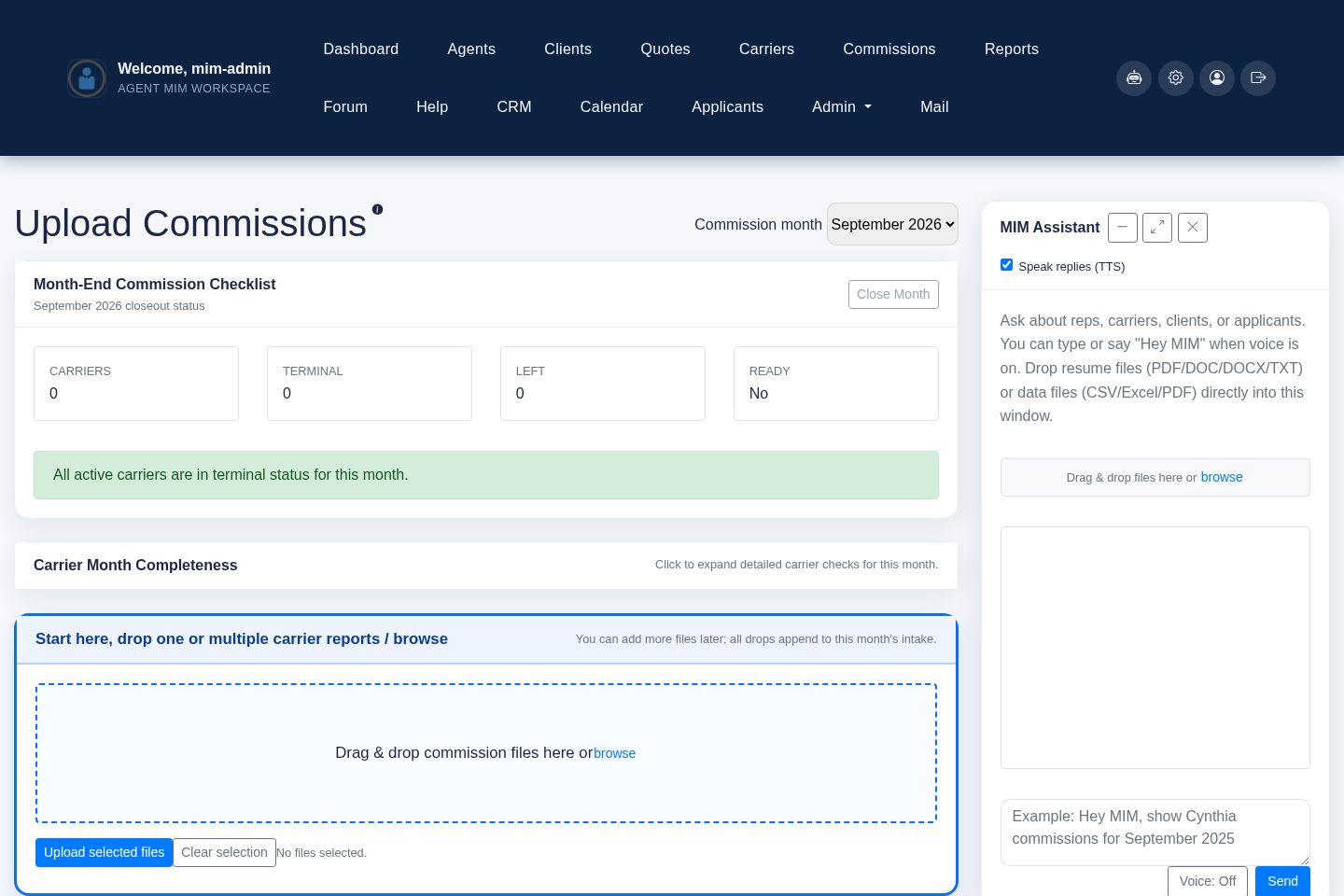Click the Clear selection button
Screen dimensions: 1344x896
coord(224,852)
